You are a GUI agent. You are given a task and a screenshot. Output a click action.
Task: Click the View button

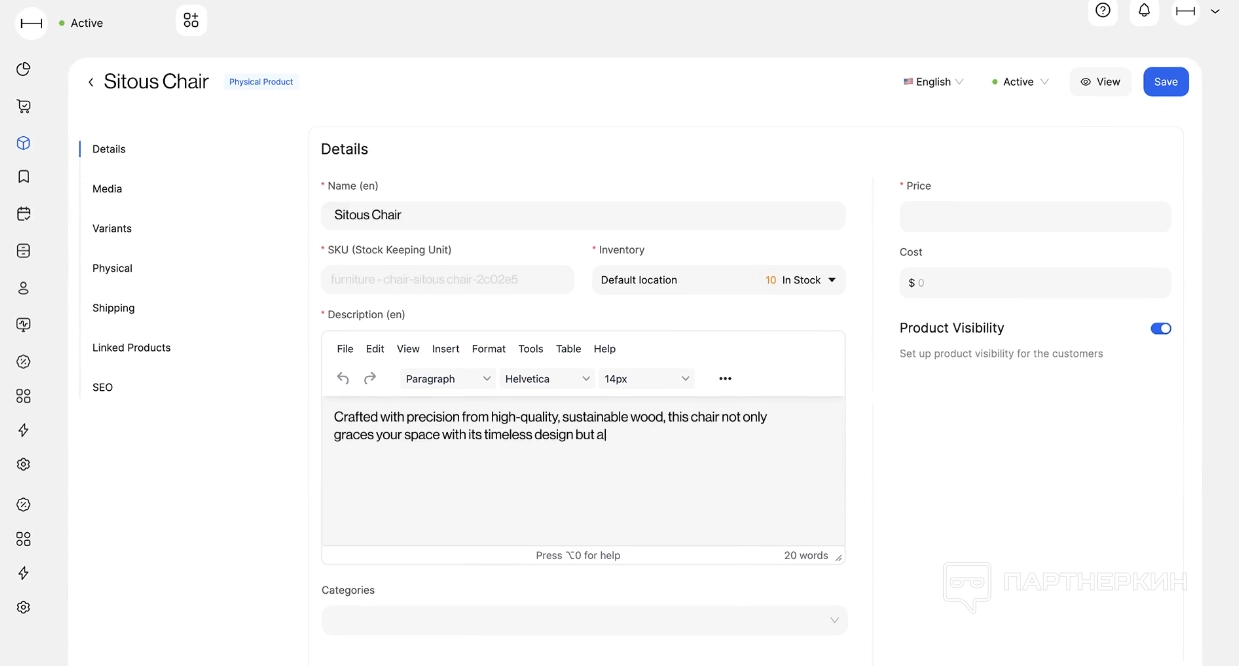point(1100,82)
